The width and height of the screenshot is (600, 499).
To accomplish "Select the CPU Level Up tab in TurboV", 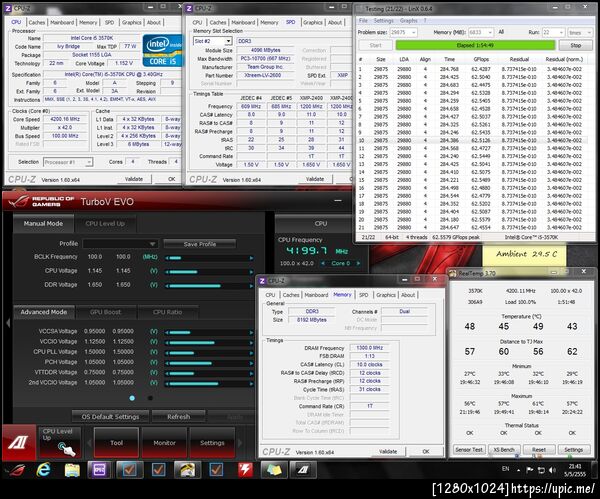I will tap(105, 223).
